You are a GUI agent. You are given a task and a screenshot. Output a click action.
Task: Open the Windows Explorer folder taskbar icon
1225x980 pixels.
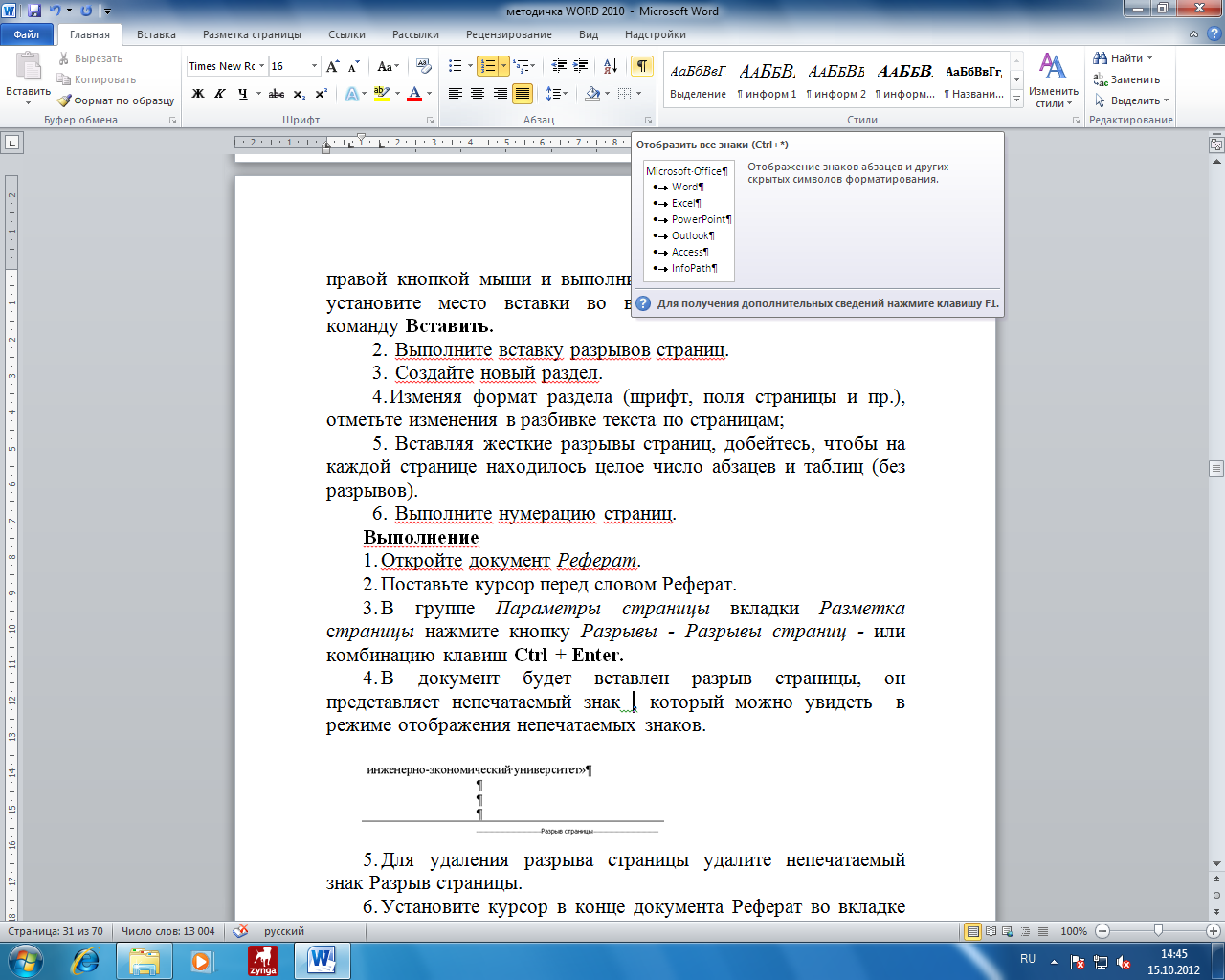pos(144,960)
